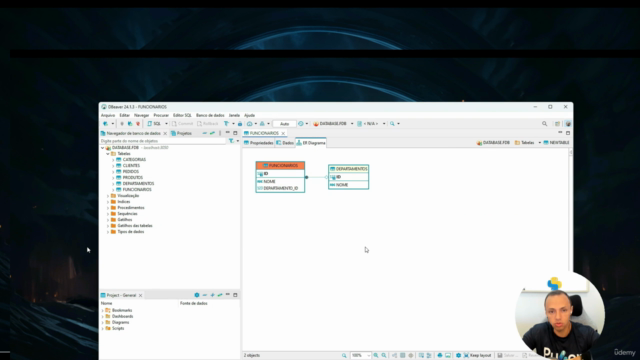640x360 pixels.
Task: Click the print diagram icon
Action: click(440, 356)
